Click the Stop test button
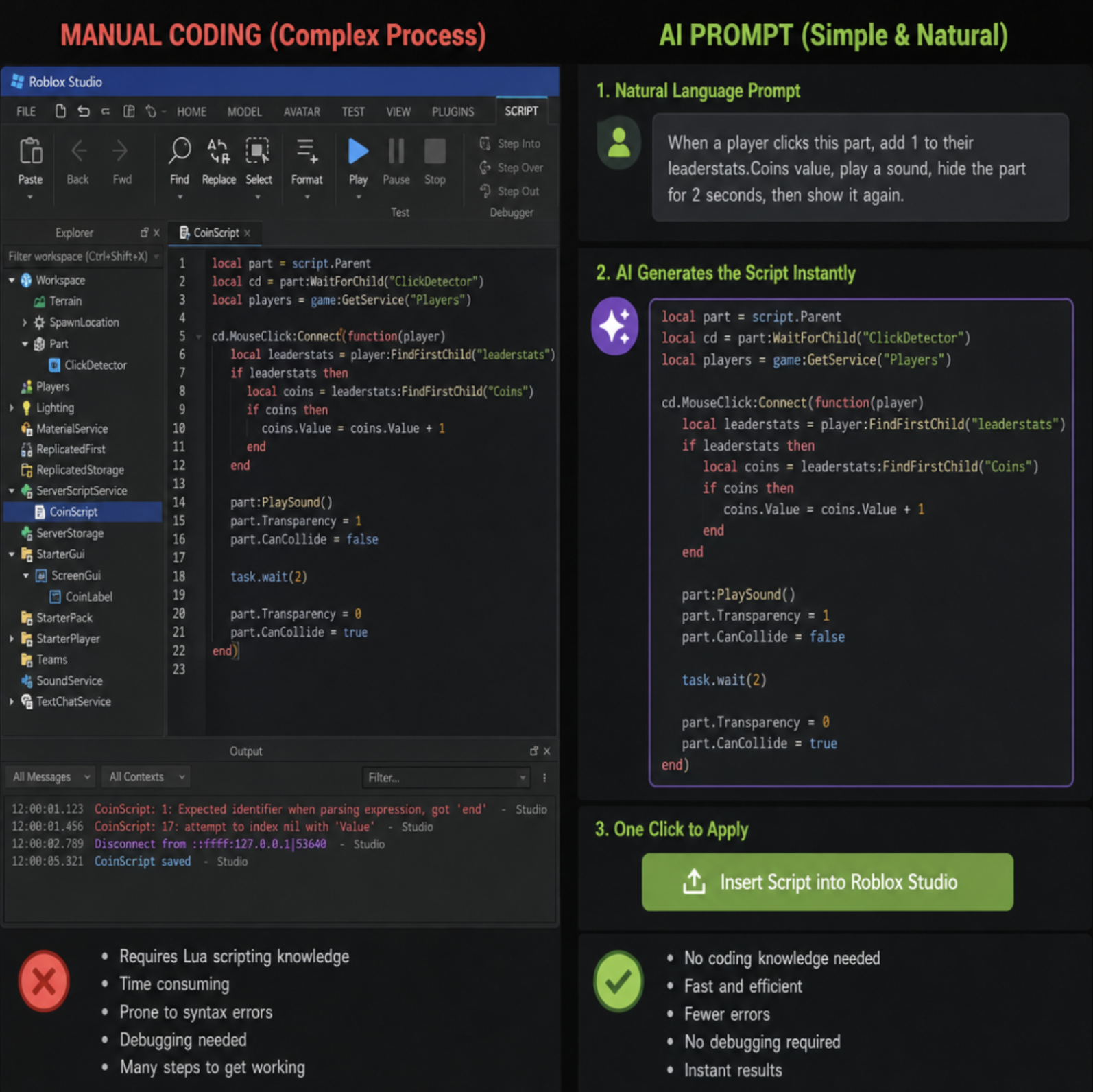The height and width of the screenshot is (1092, 1093). click(435, 151)
